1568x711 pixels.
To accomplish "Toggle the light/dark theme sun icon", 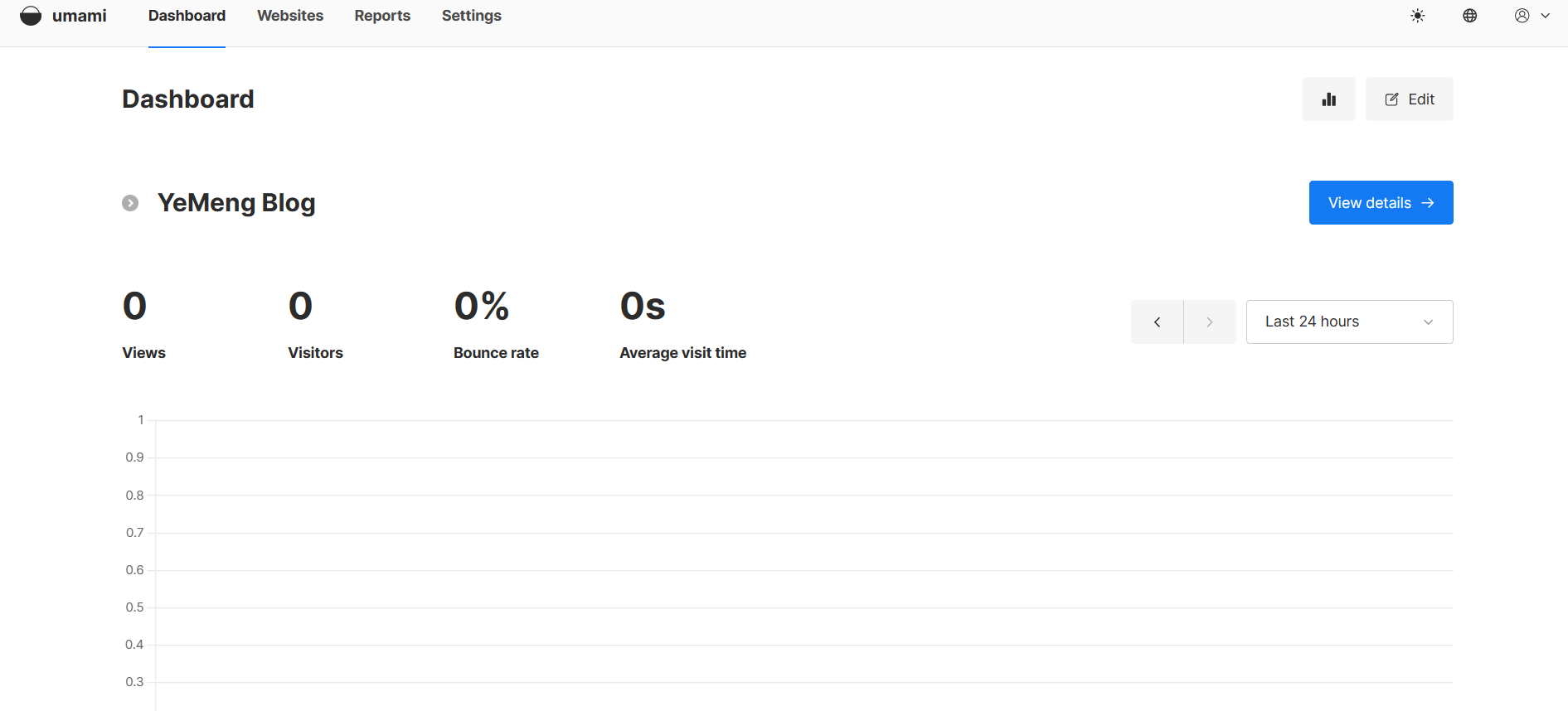I will pyautogui.click(x=1418, y=16).
